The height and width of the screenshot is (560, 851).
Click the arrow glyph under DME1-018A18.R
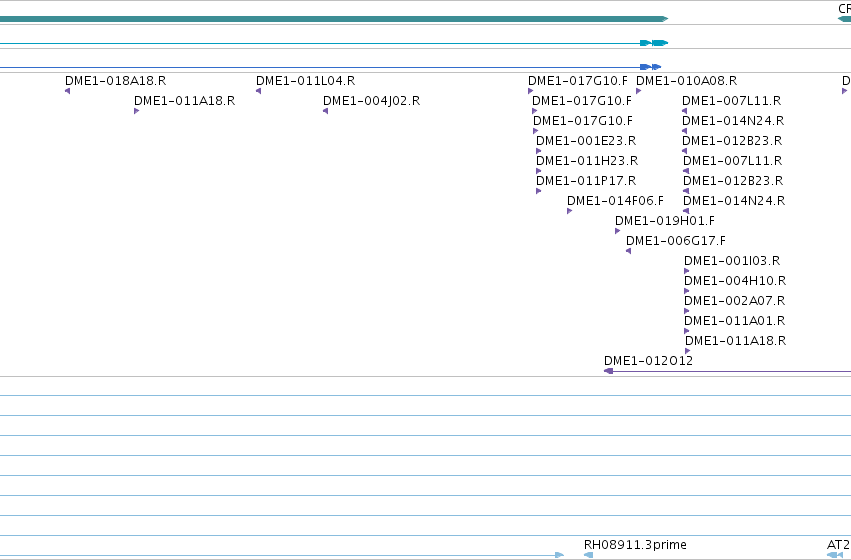pos(67,91)
